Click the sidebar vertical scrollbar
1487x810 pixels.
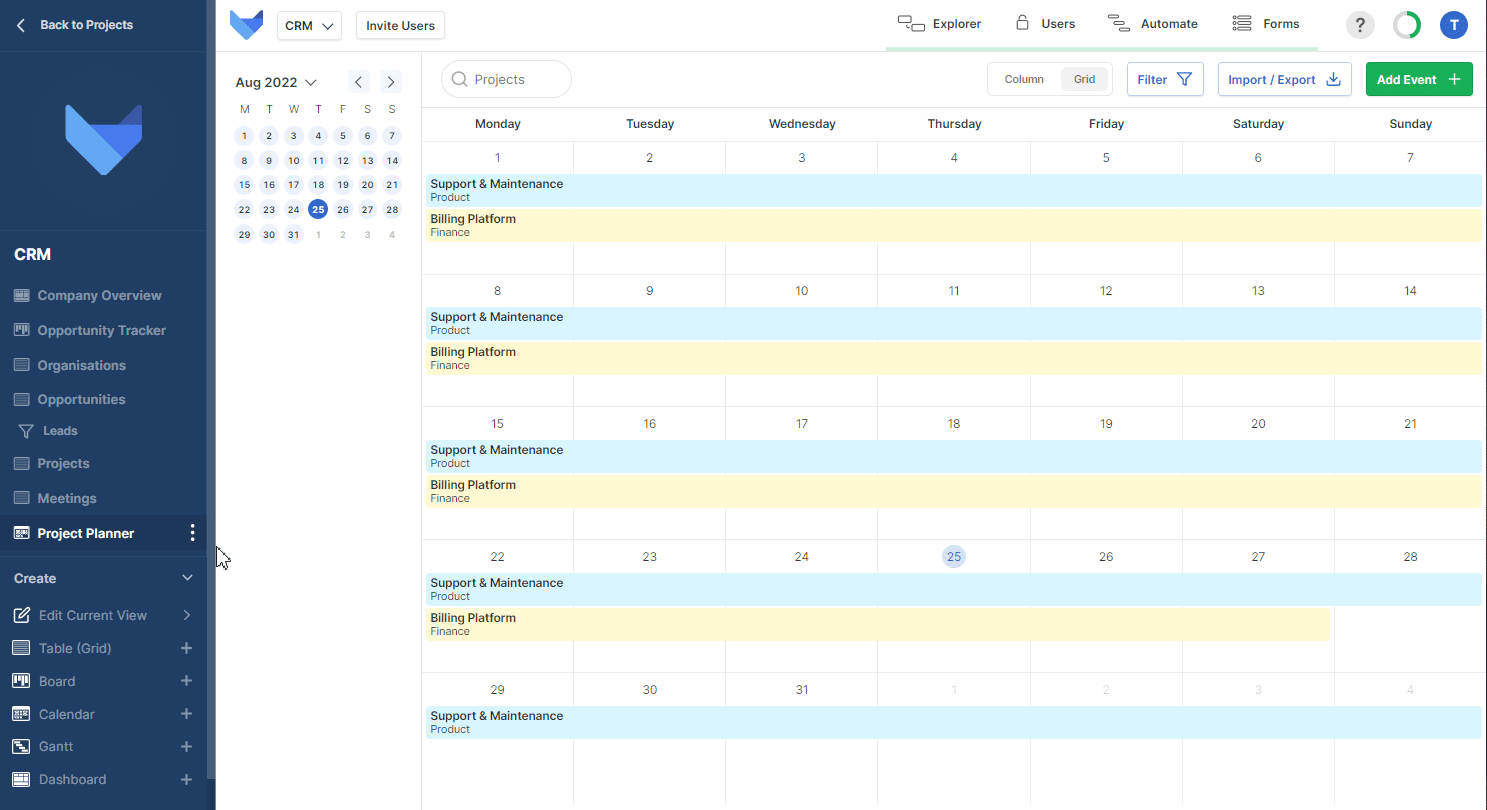(x=210, y=390)
